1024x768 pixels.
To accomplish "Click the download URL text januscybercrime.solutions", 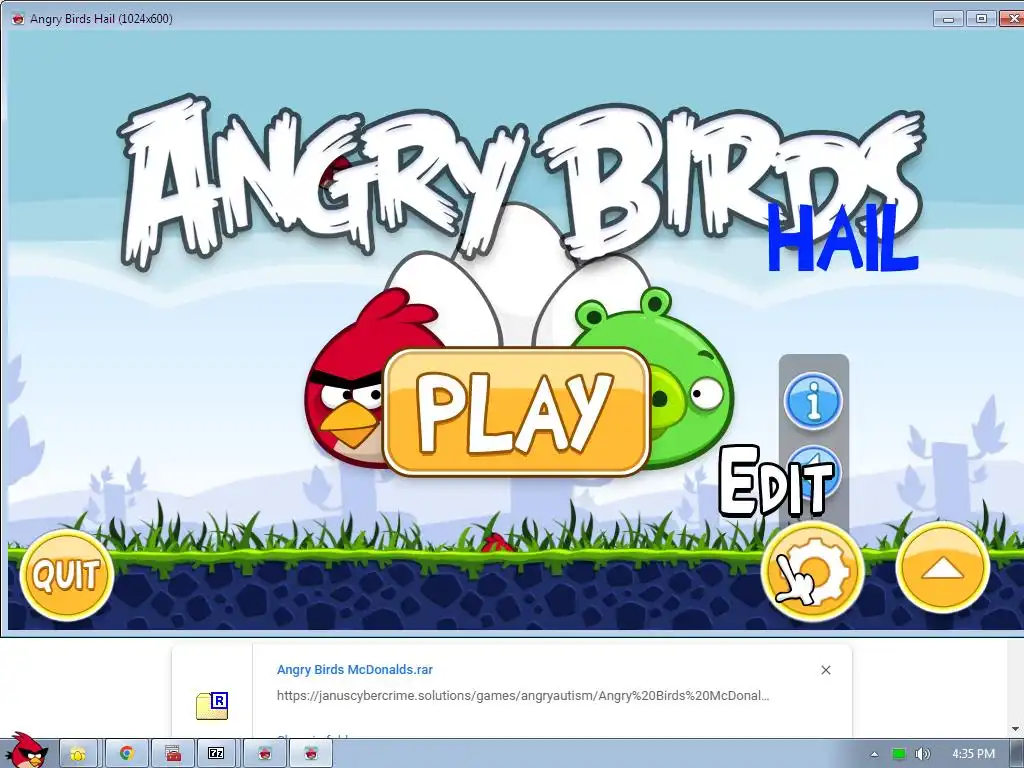I will point(523,696).
